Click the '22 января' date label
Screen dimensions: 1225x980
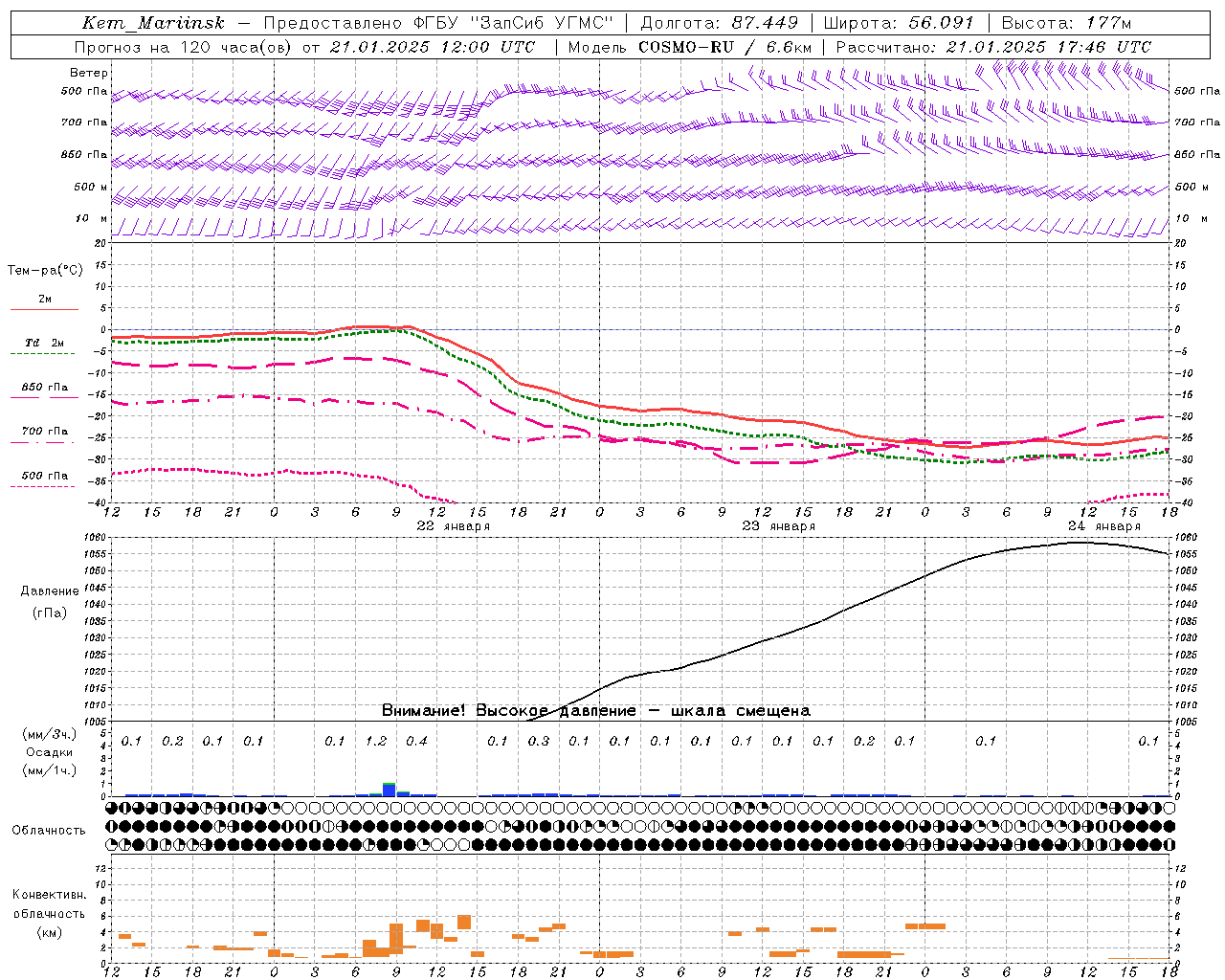click(454, 526)
